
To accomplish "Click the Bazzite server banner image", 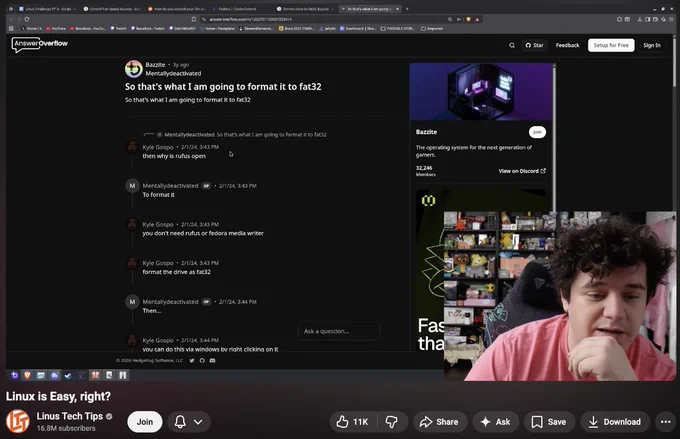I will pos(481,92).
